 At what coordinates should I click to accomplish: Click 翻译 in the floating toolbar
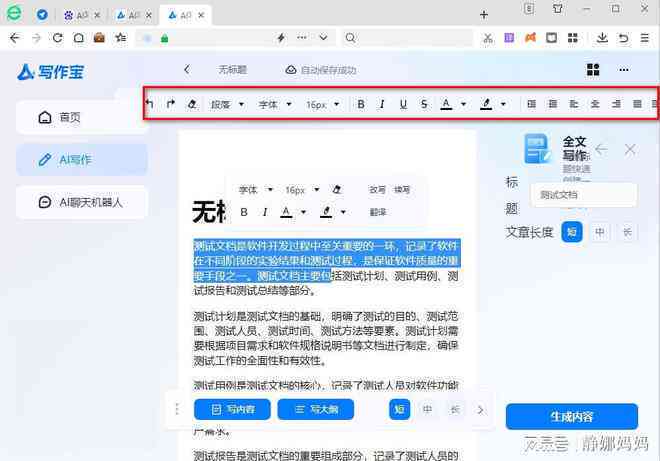click(378, 212)
